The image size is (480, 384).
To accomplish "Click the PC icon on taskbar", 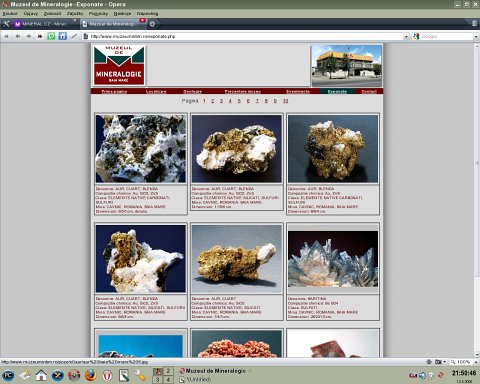I will tap(8, 376).
